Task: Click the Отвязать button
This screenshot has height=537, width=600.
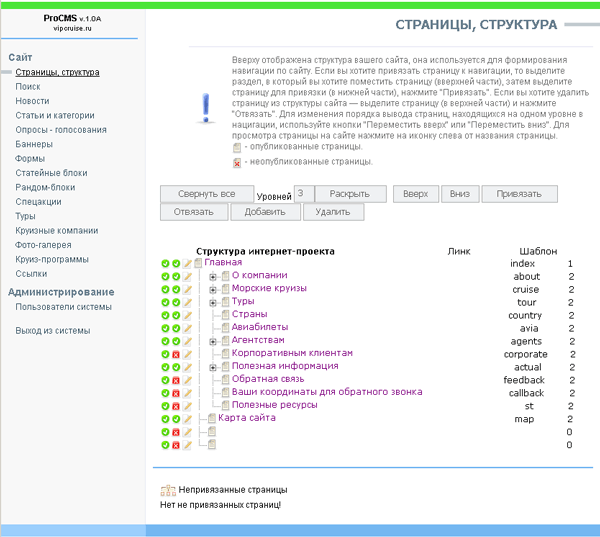Action: pos(194,212)
